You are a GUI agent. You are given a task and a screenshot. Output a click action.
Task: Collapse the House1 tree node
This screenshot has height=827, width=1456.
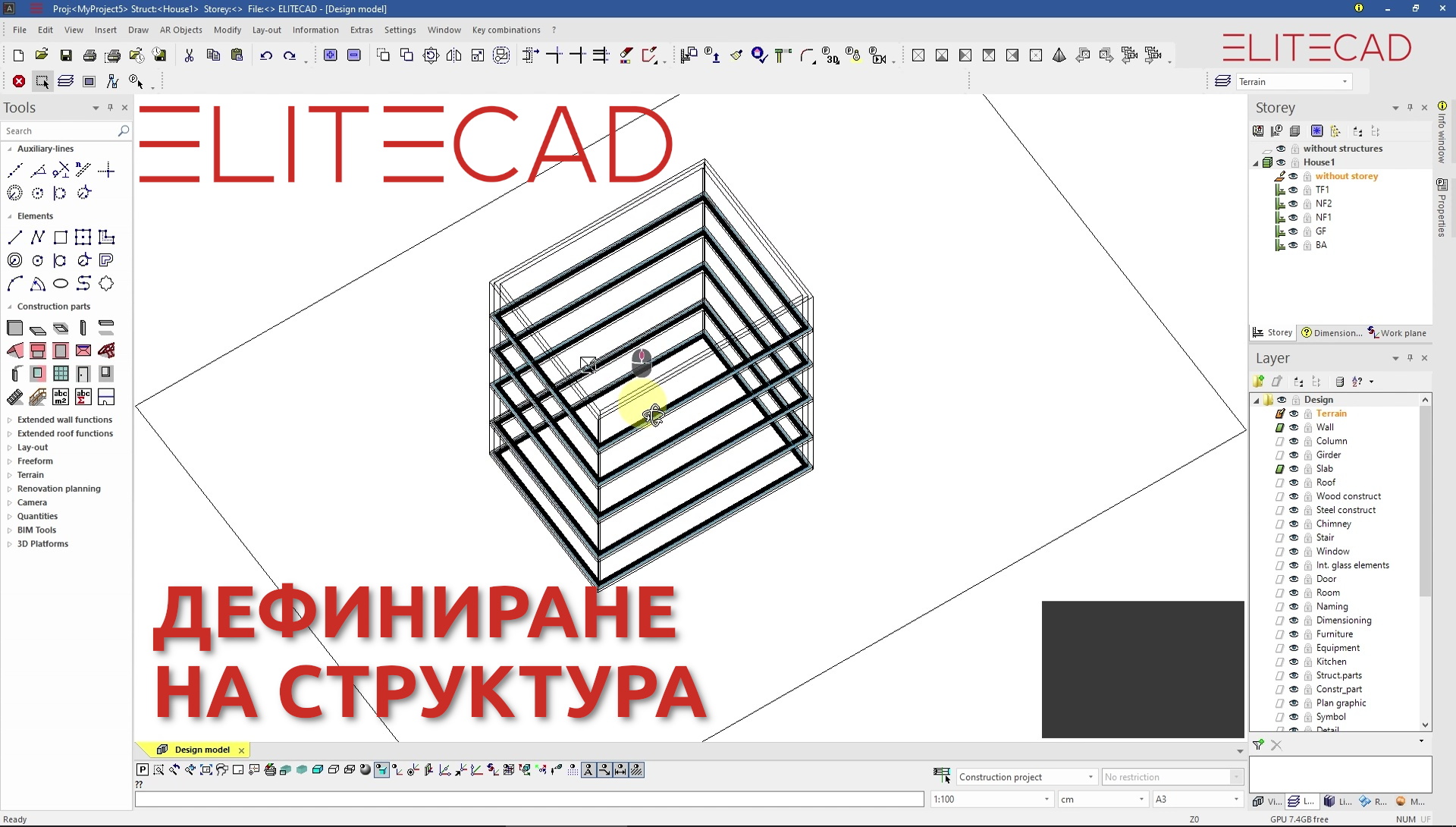point(1256,162)
